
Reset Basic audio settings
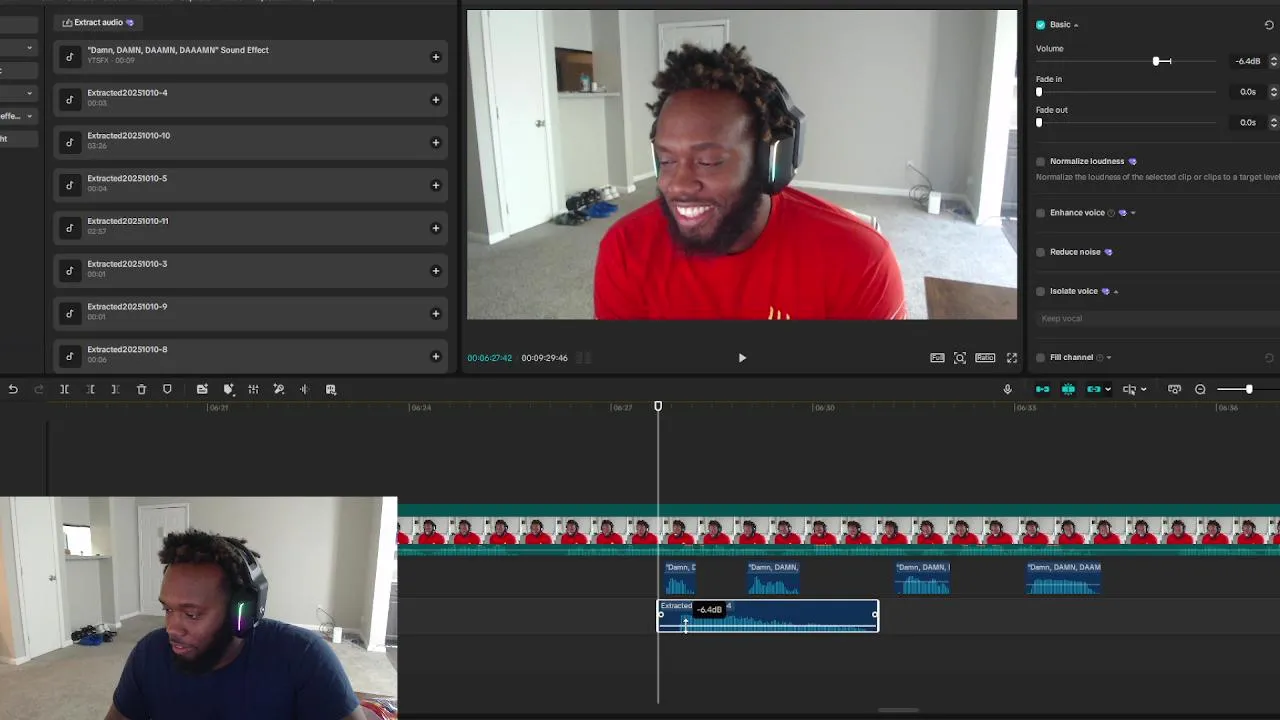pos(1269,24)
